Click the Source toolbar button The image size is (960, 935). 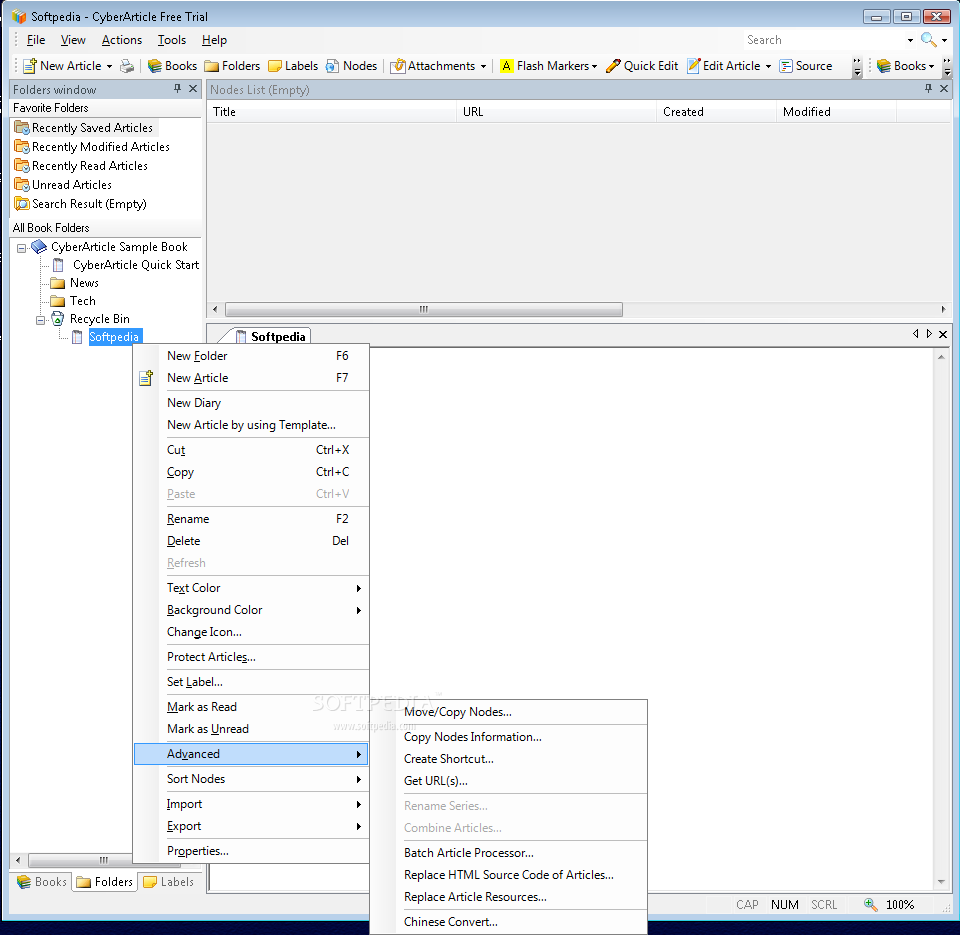pyautogui.click(x=806, y=66)
